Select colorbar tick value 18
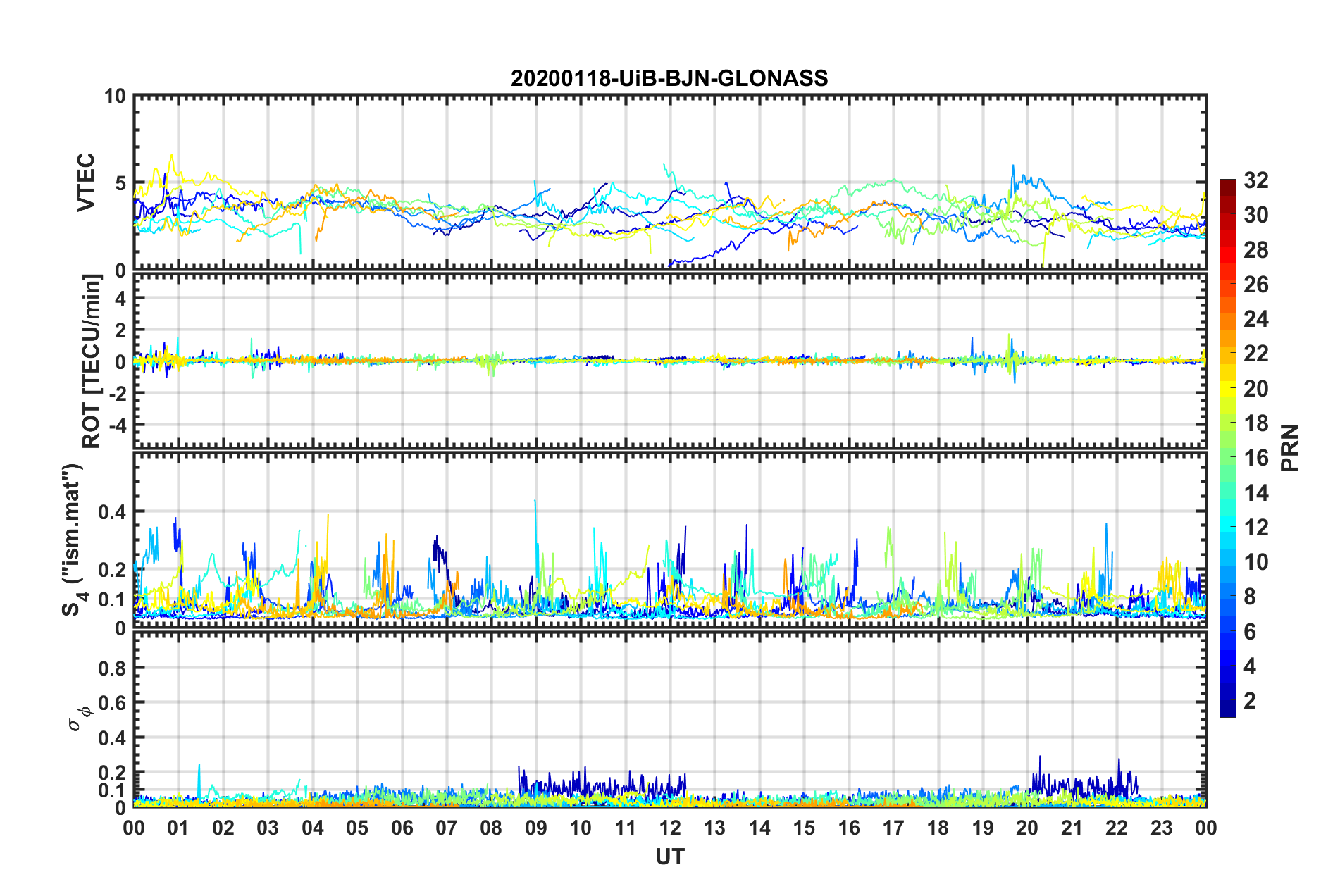1340x896 pixels. (x=1255, y=423)
